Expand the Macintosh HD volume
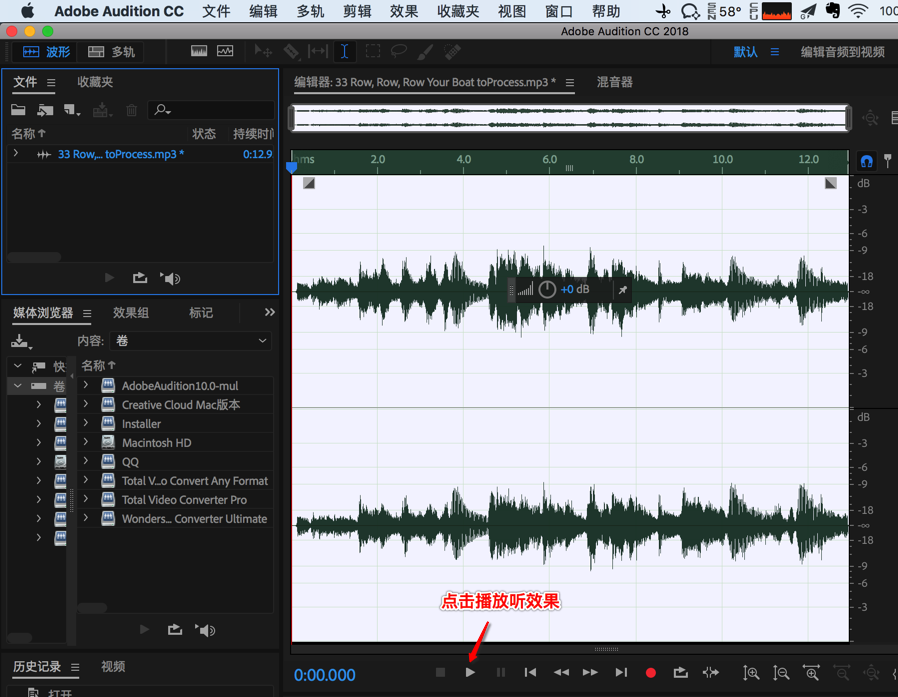 86,442
